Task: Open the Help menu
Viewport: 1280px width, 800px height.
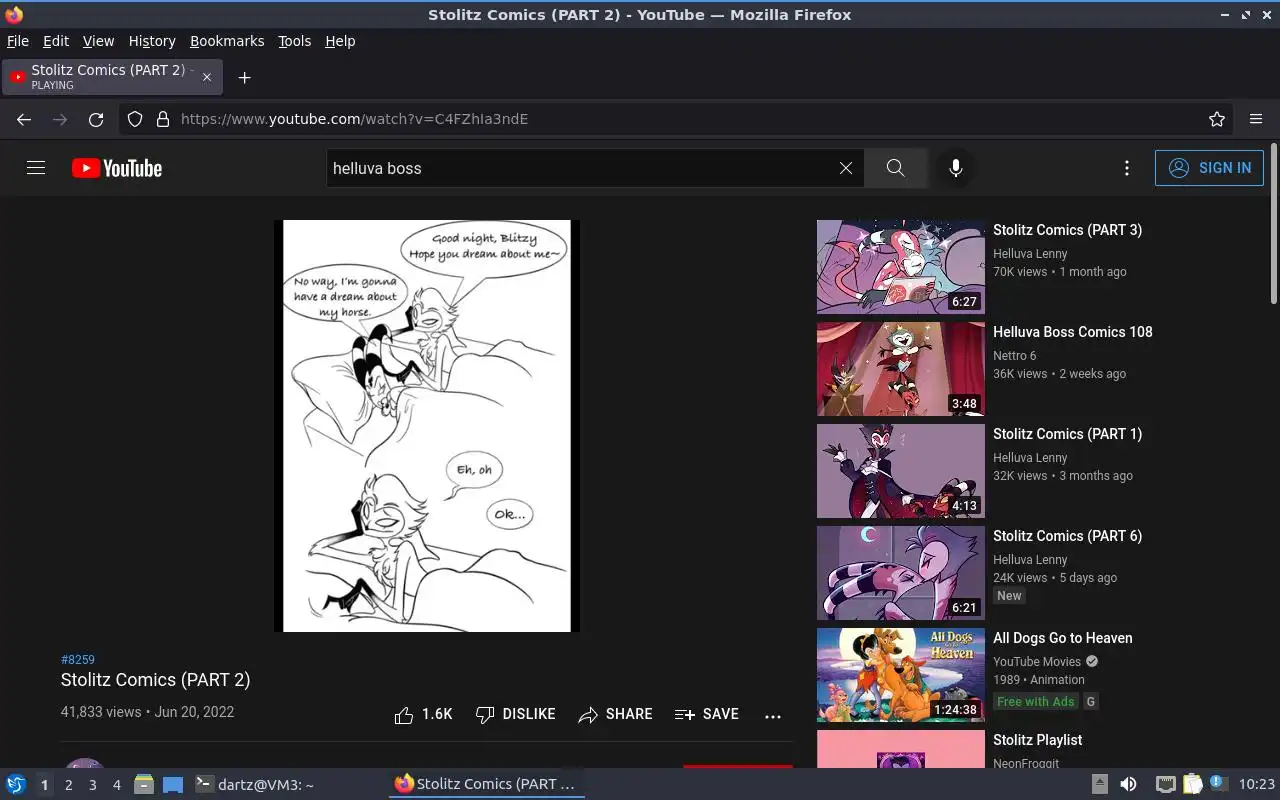Action: pos(340,41)
